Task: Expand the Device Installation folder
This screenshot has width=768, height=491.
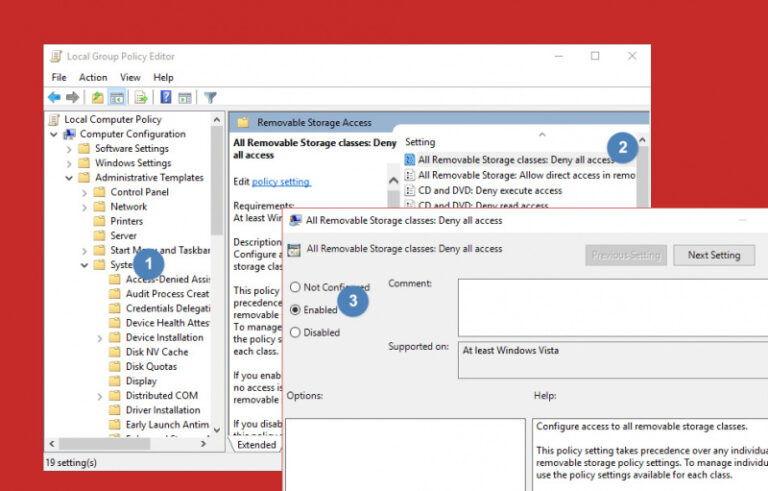Action: coord(99,338)
